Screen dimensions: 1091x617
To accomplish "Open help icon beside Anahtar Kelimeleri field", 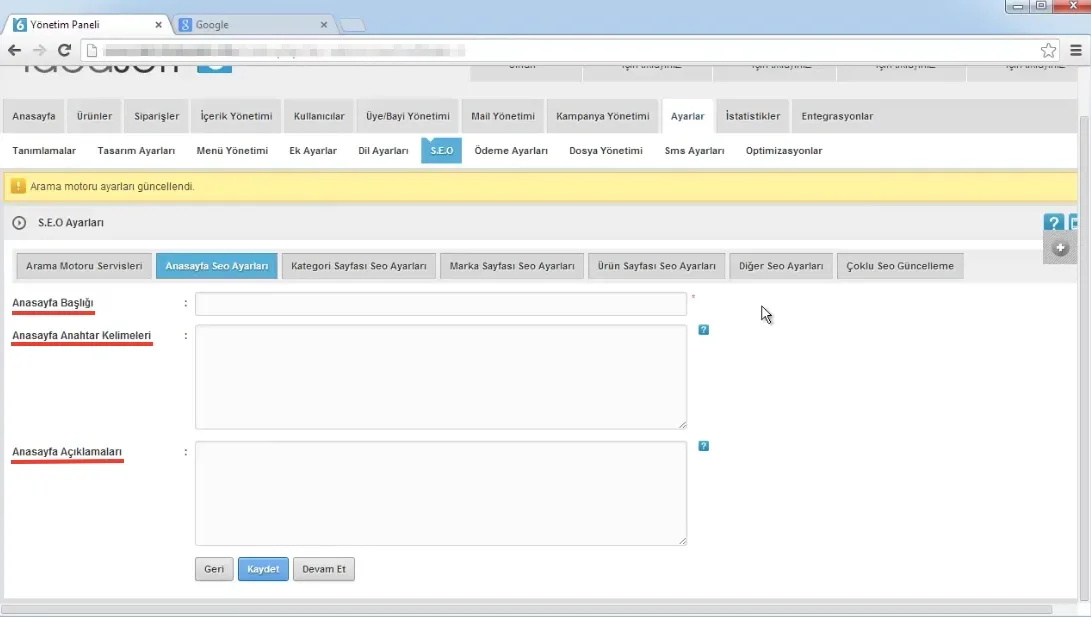I will (x=703, y=330).
